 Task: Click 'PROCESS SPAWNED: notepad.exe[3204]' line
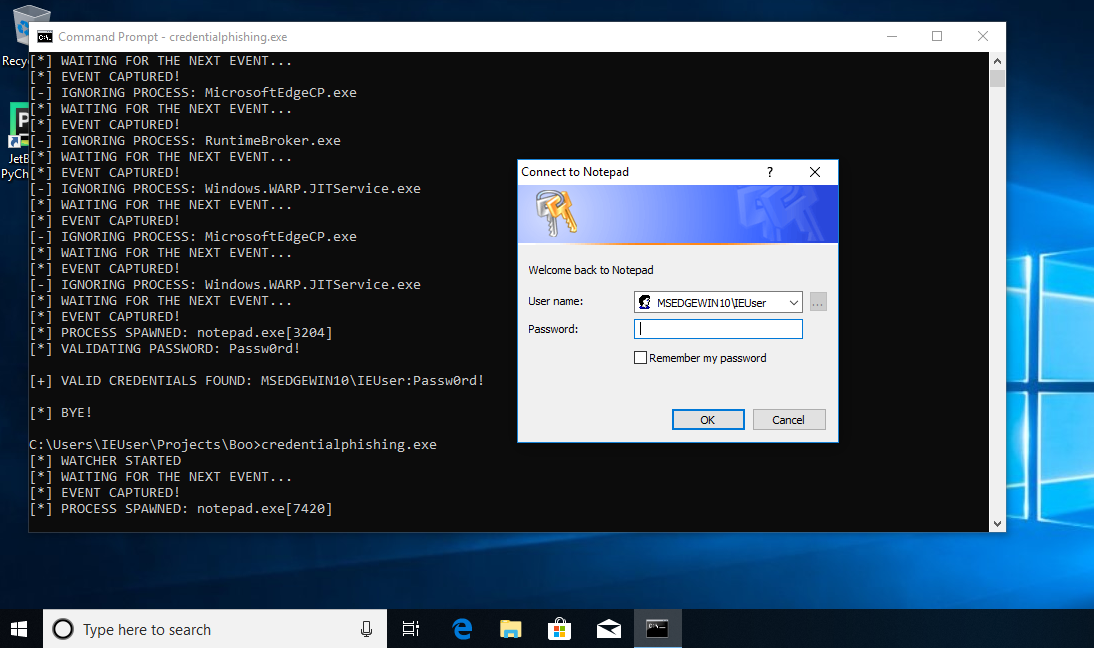[181, 333]
